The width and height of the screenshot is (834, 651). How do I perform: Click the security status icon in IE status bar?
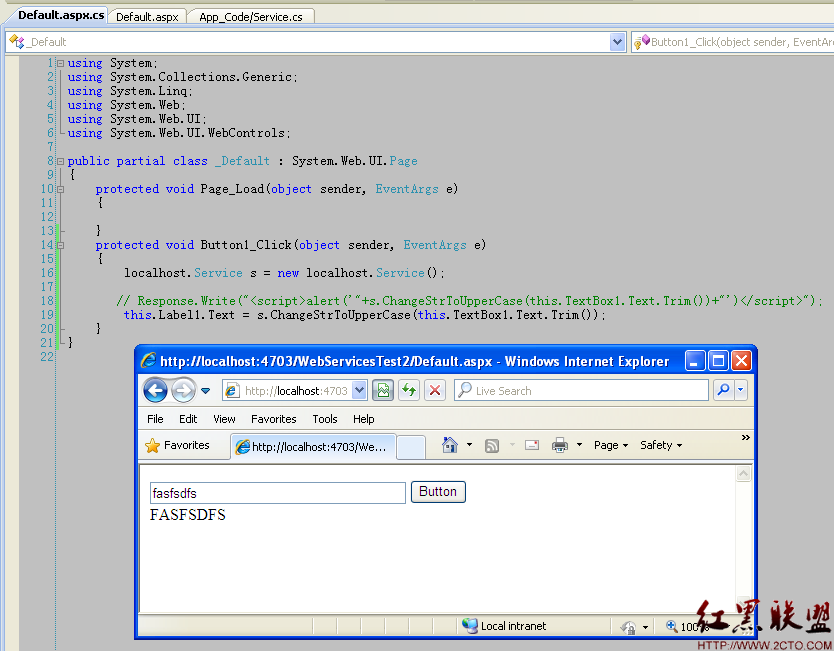tap(628, 627)
